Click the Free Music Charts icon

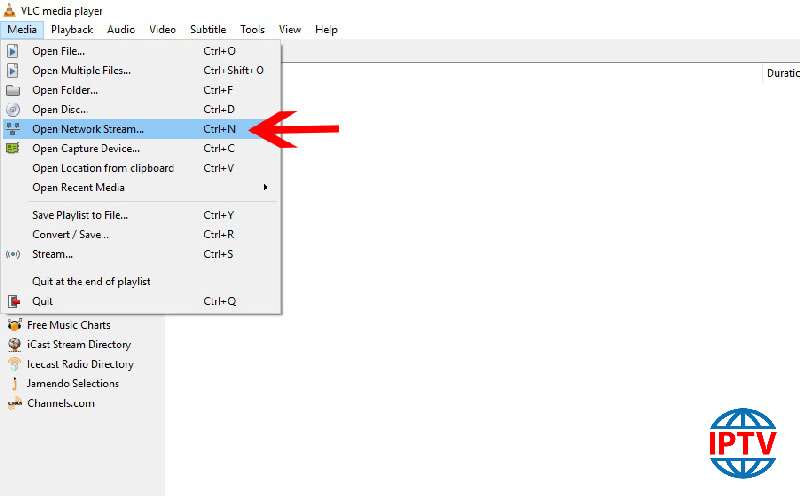pos(15,325)
